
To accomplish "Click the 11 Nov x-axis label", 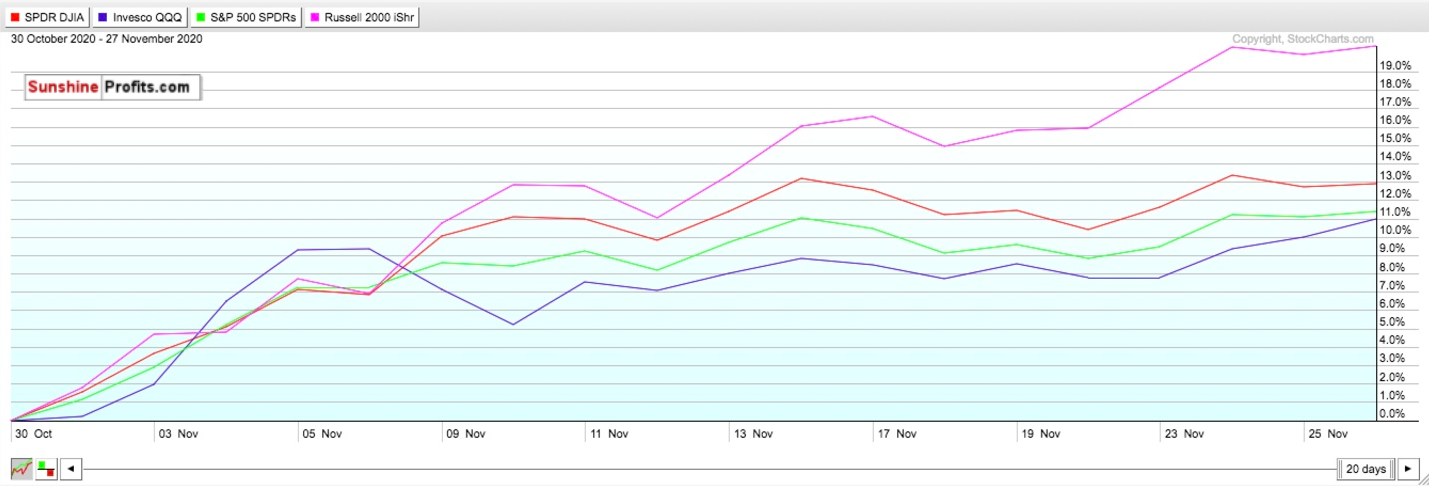I will [x=608, y=434].
